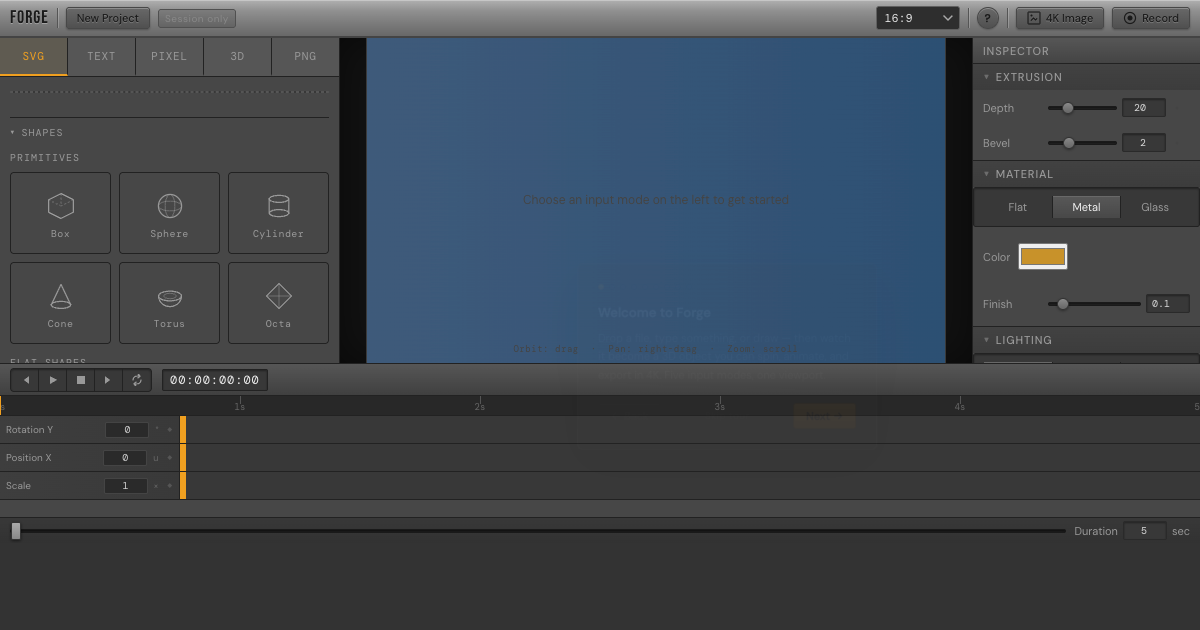This screenshot has height=630, width=1200.
Task: Adjust the Finish slider
Action: pyautogui.click(x=1094, y=304)
